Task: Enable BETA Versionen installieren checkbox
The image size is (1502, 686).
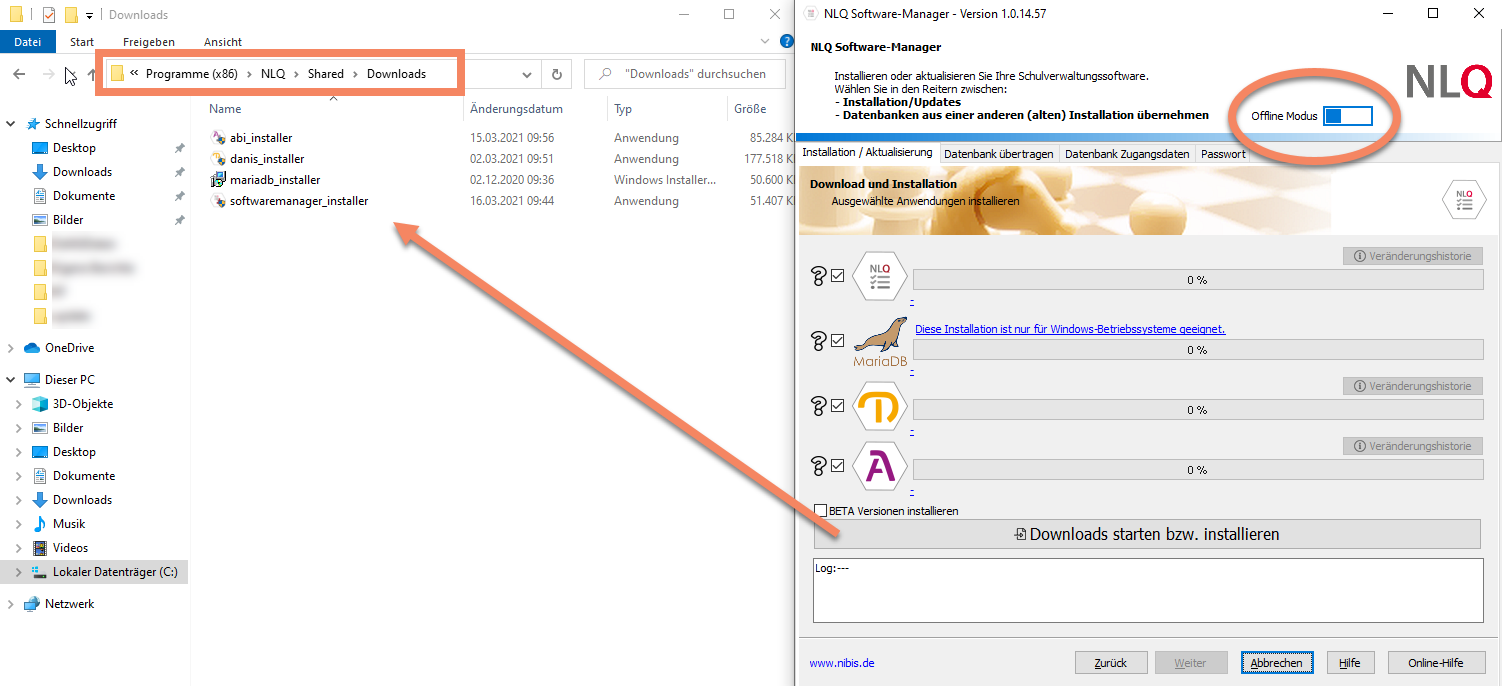Action: tap(821, 511)
